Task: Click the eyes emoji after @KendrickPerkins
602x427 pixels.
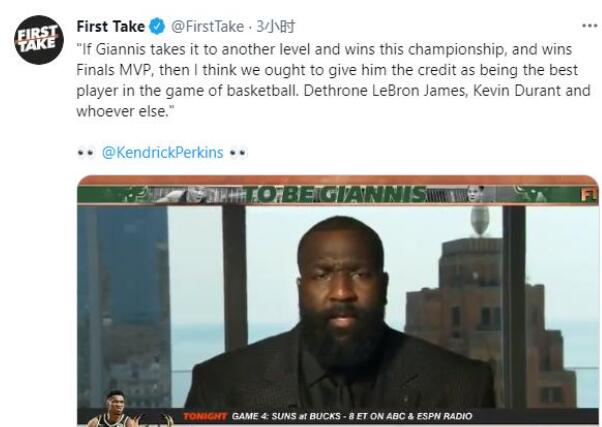Action: click(238, 153)
